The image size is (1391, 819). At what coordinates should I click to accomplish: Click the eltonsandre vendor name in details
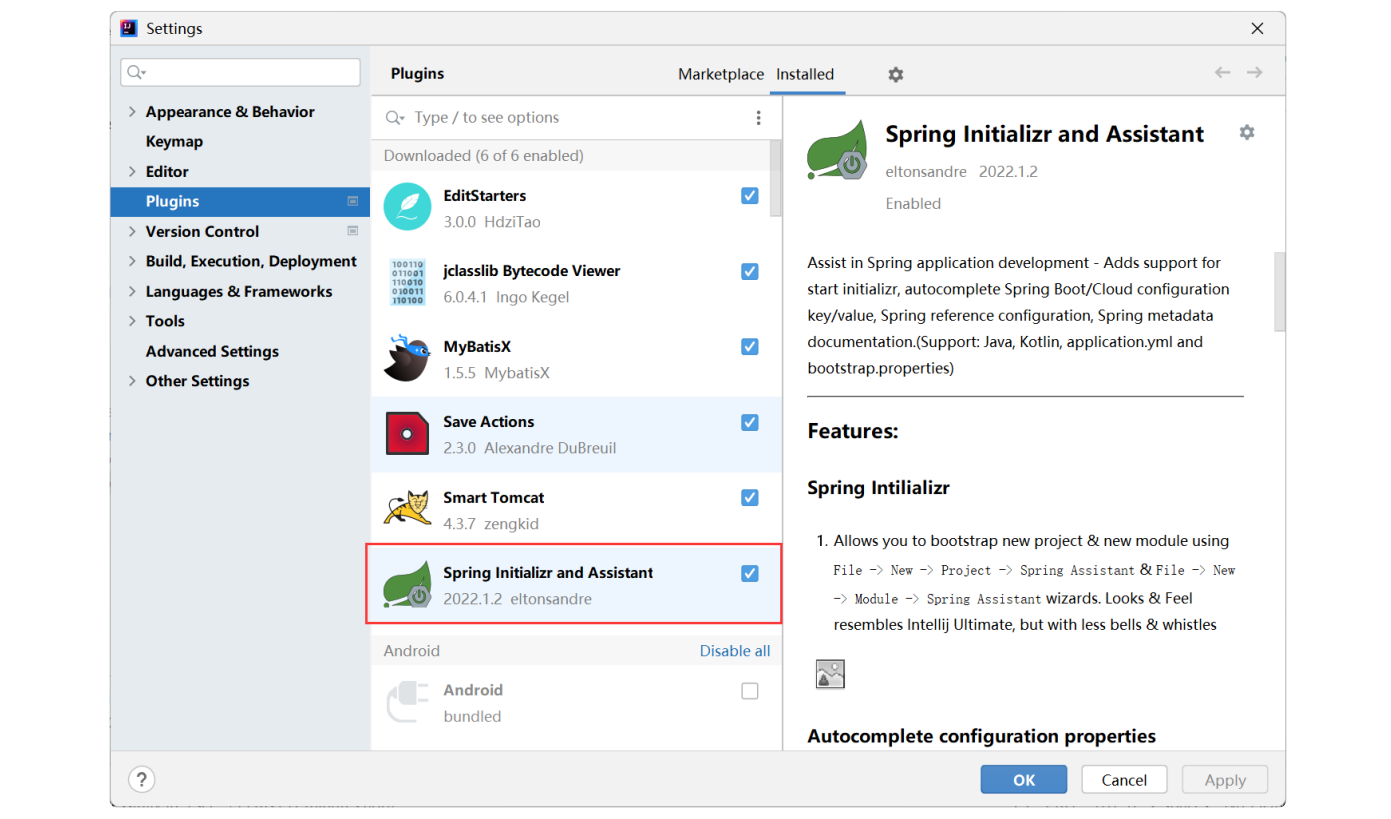(926, 172)
